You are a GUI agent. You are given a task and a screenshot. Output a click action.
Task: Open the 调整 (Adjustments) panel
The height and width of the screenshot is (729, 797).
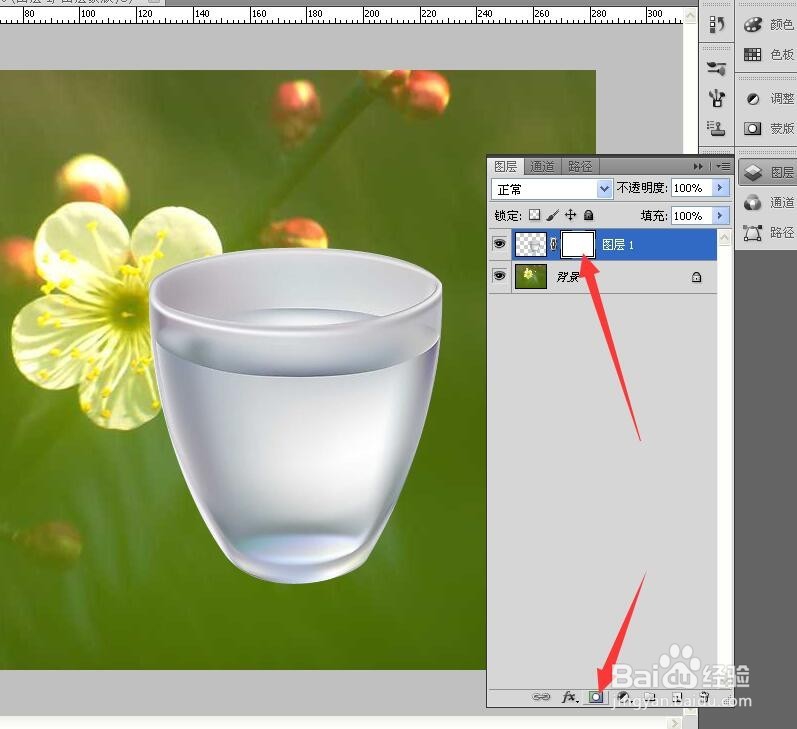768,98
